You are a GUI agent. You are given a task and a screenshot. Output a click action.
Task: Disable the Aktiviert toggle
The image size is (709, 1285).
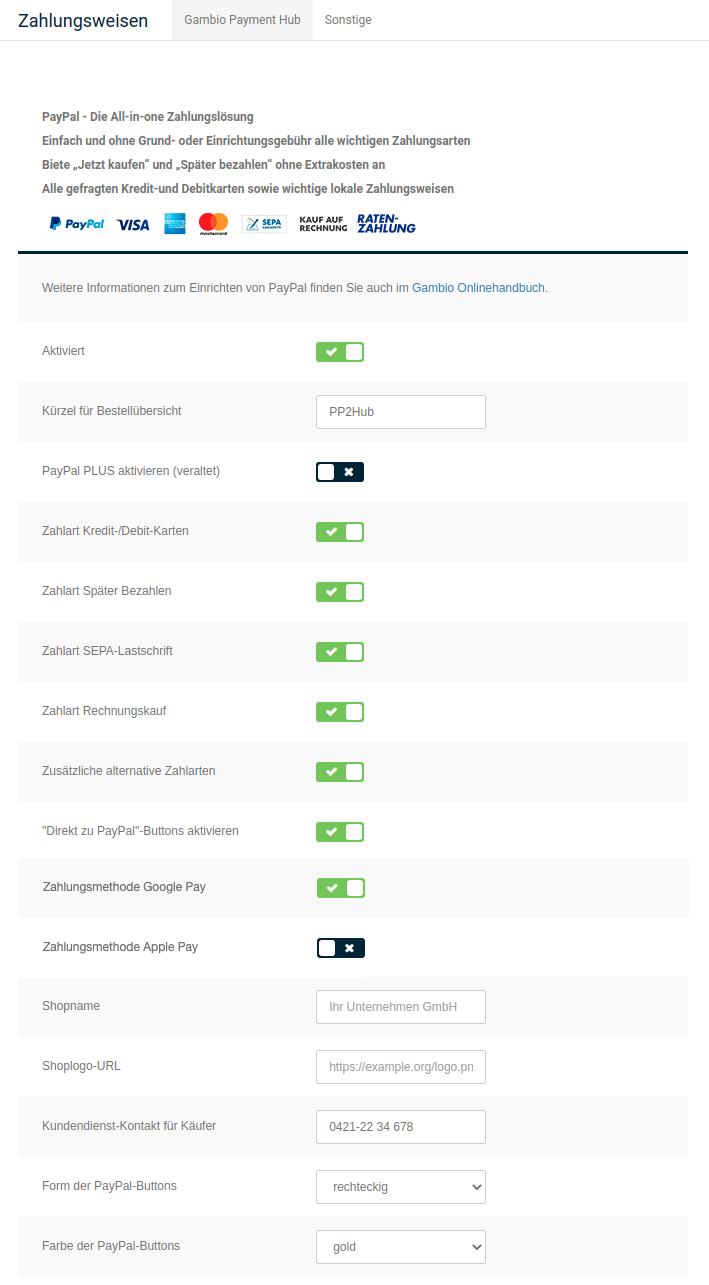[340, 352]
